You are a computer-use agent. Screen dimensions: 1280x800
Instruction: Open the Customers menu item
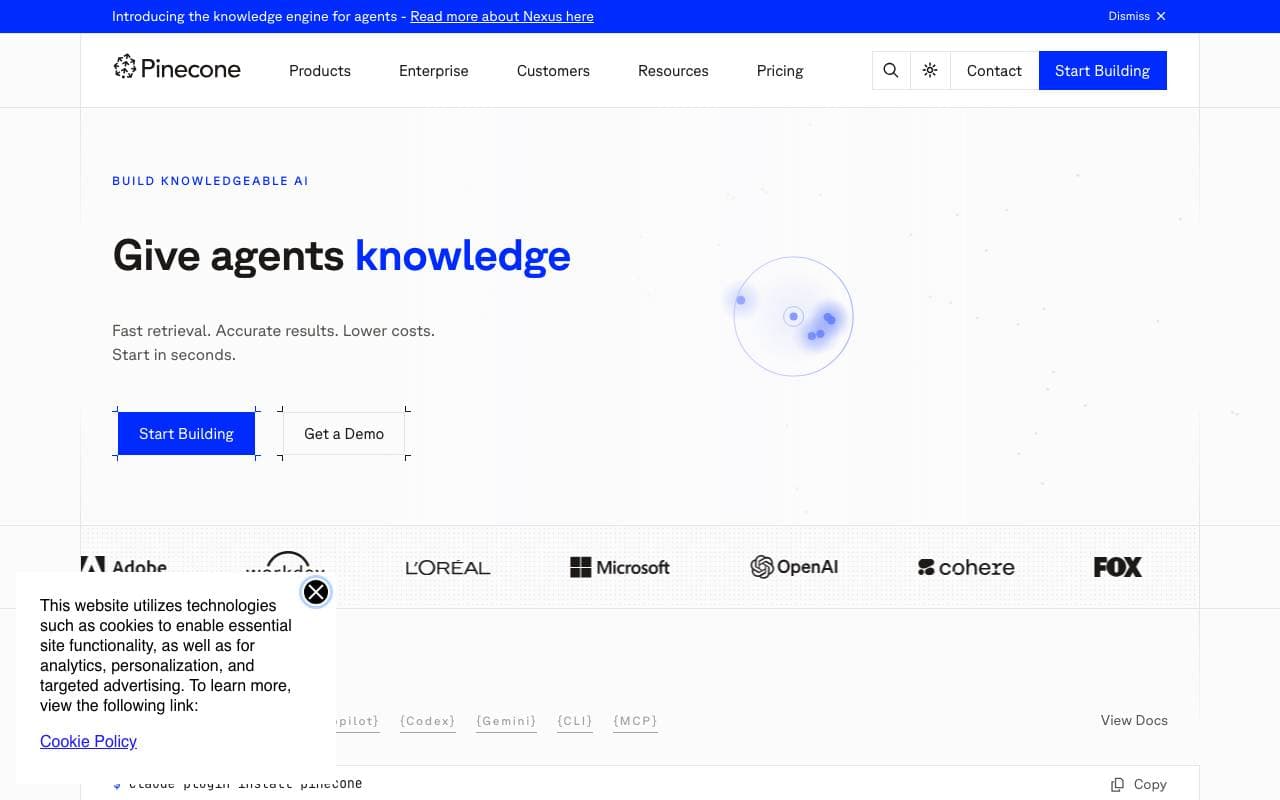(553, 71)
